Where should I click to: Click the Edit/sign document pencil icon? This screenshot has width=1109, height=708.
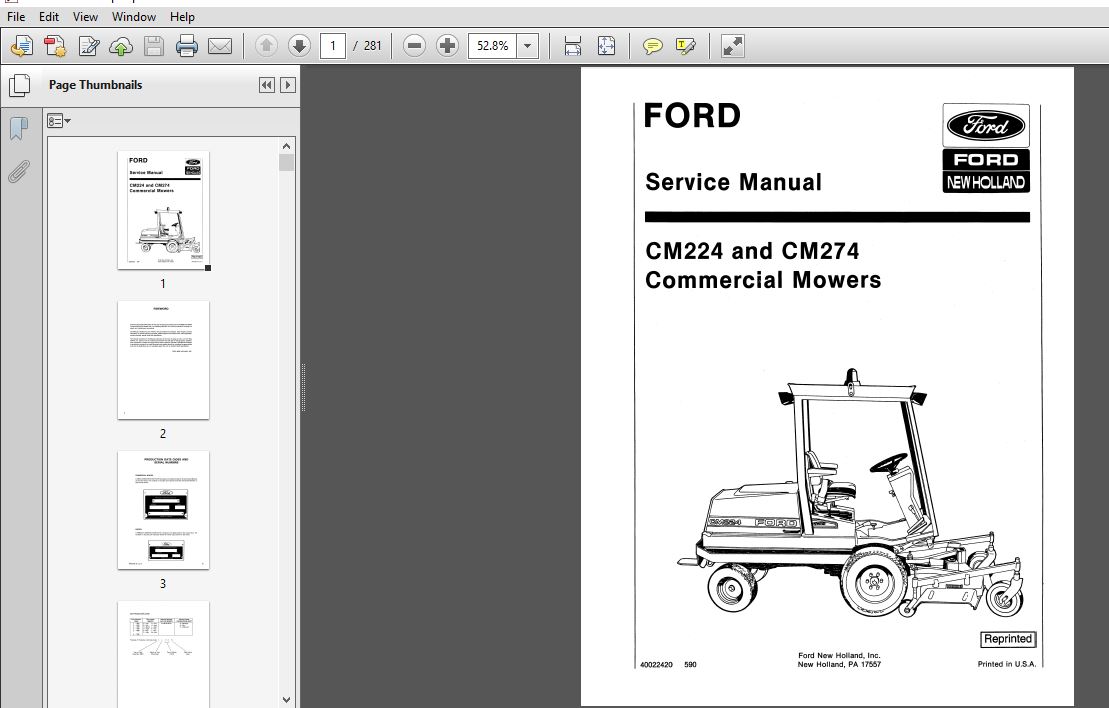click(x=88, y=47)
